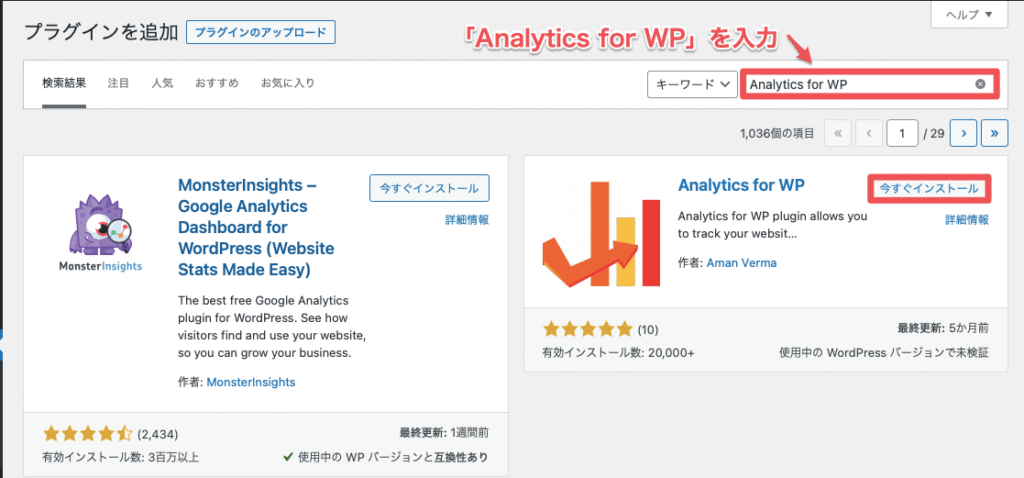Jump to the last results page arrow
This screenshot has height=478, width=1024.
(994, 133)
